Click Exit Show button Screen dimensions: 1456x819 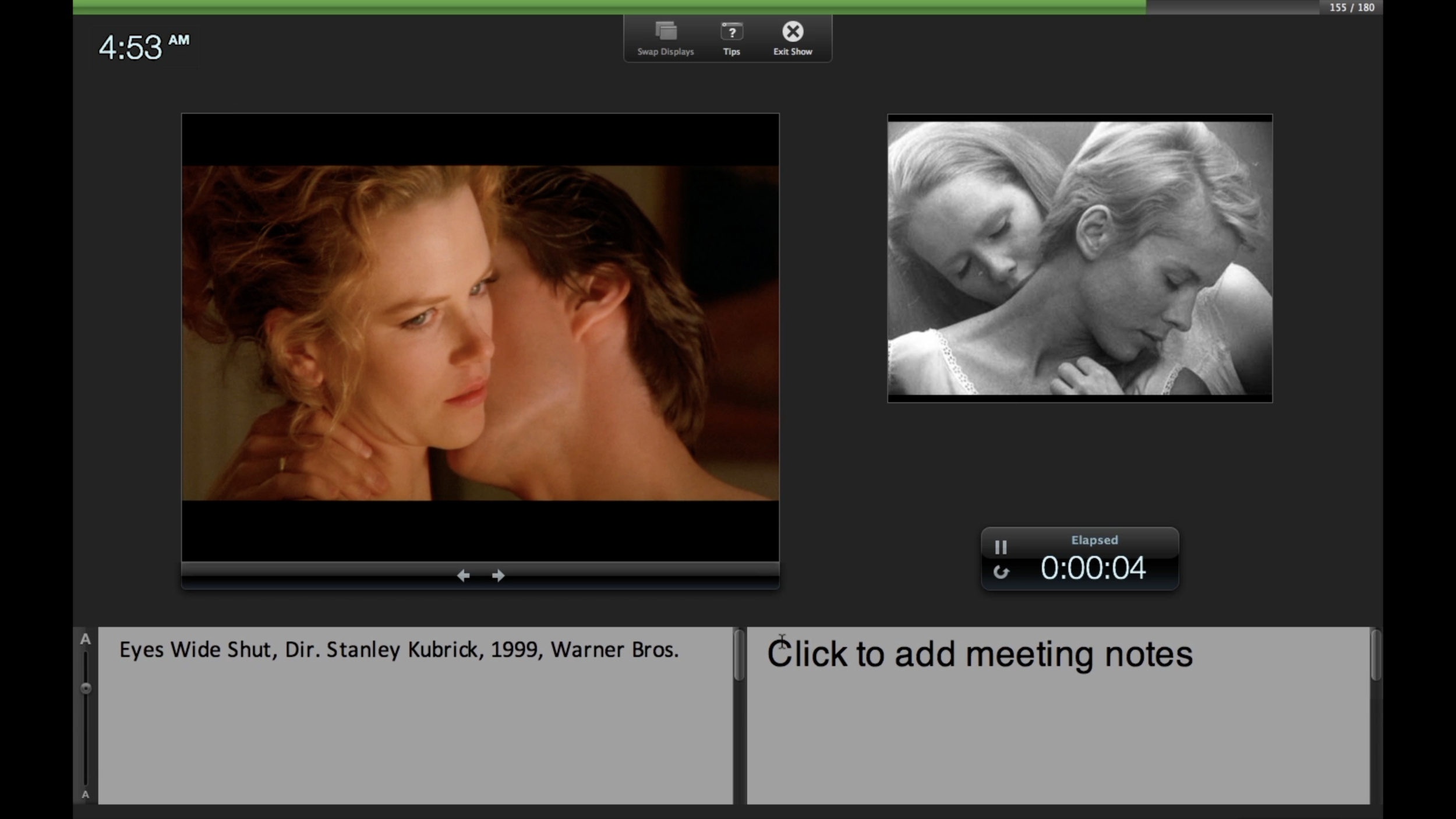tap(793, 38)
